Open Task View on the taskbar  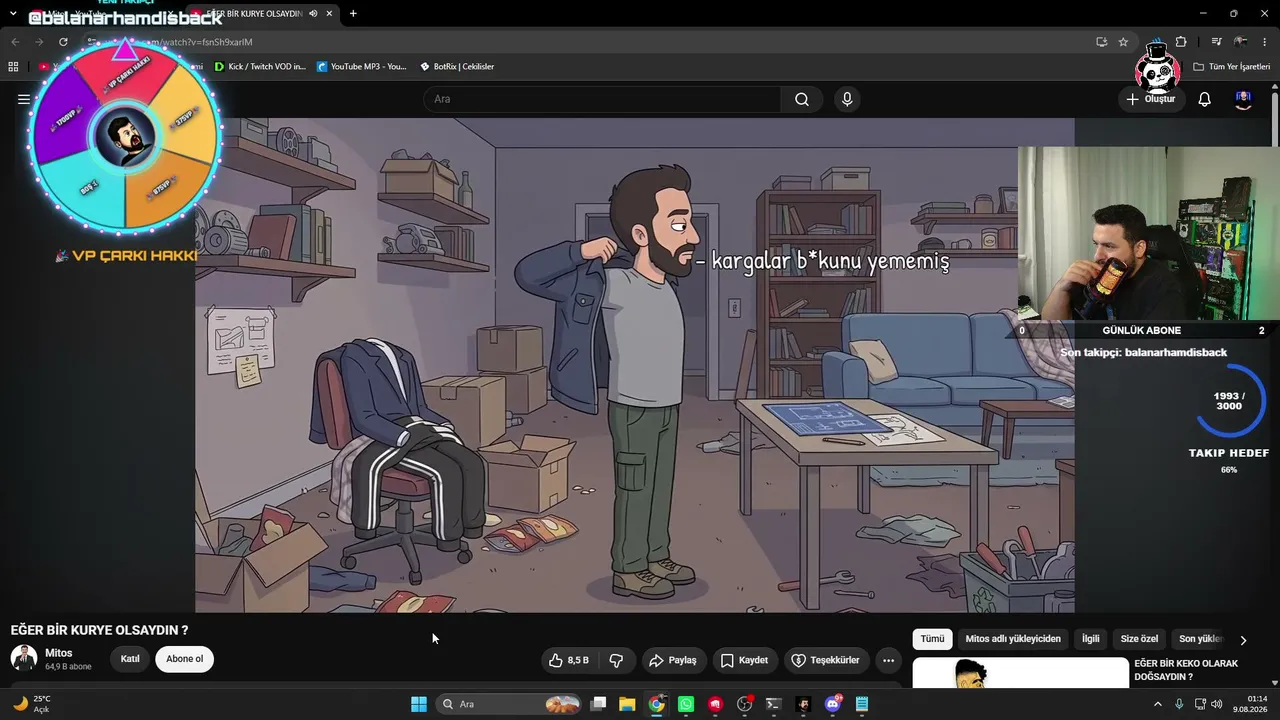click(598, 704)
